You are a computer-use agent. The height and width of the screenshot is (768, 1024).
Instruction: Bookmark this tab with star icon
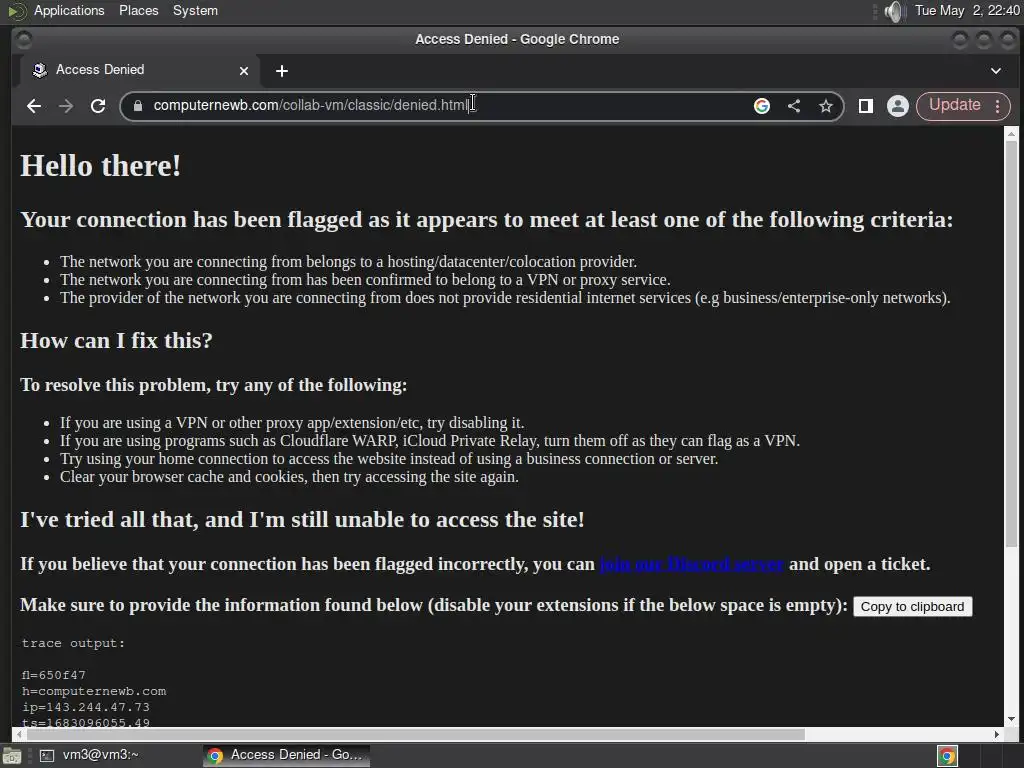[825, 106]
